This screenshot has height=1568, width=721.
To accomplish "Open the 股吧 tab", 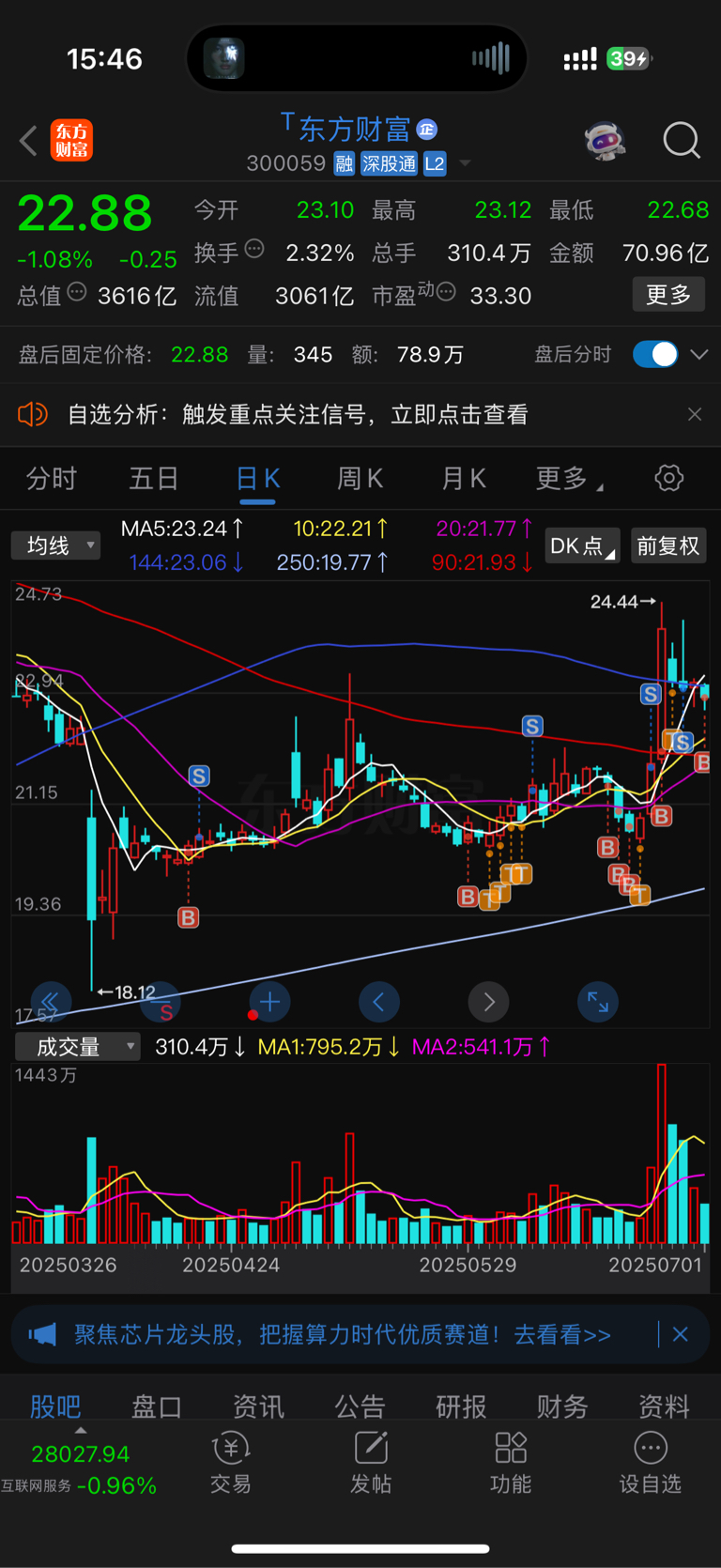I will (55, 1406).
